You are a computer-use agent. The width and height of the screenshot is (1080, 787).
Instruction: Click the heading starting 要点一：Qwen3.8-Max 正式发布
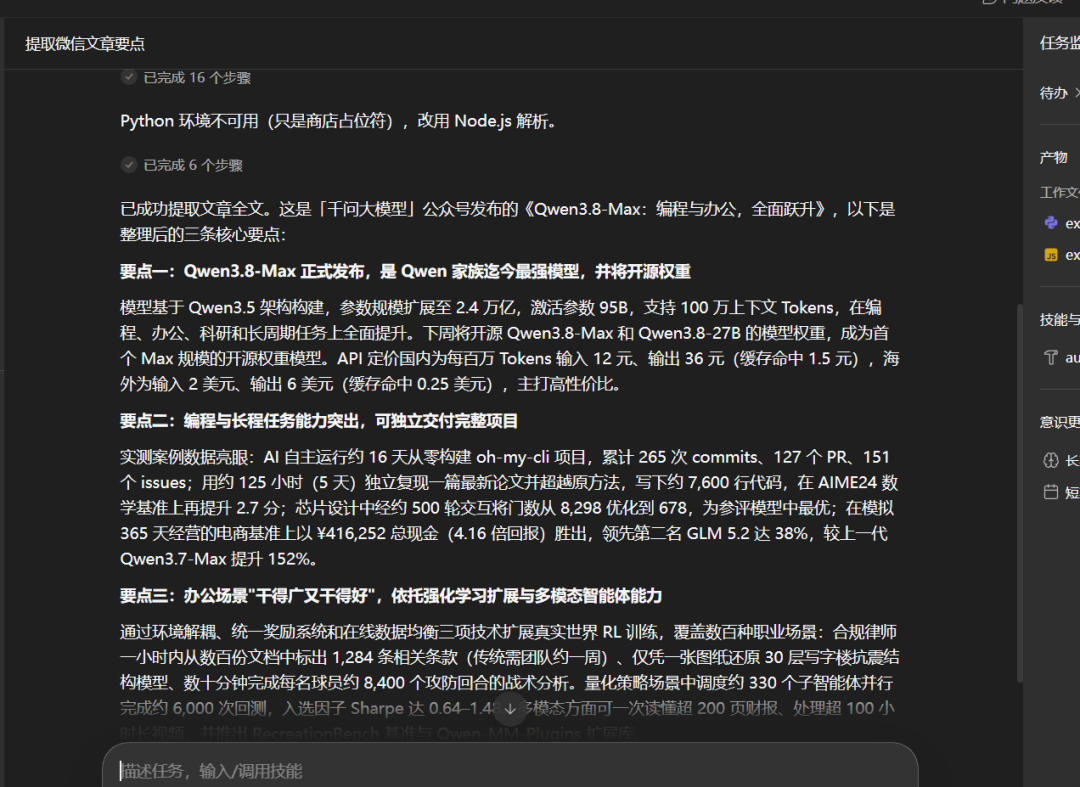405,271
